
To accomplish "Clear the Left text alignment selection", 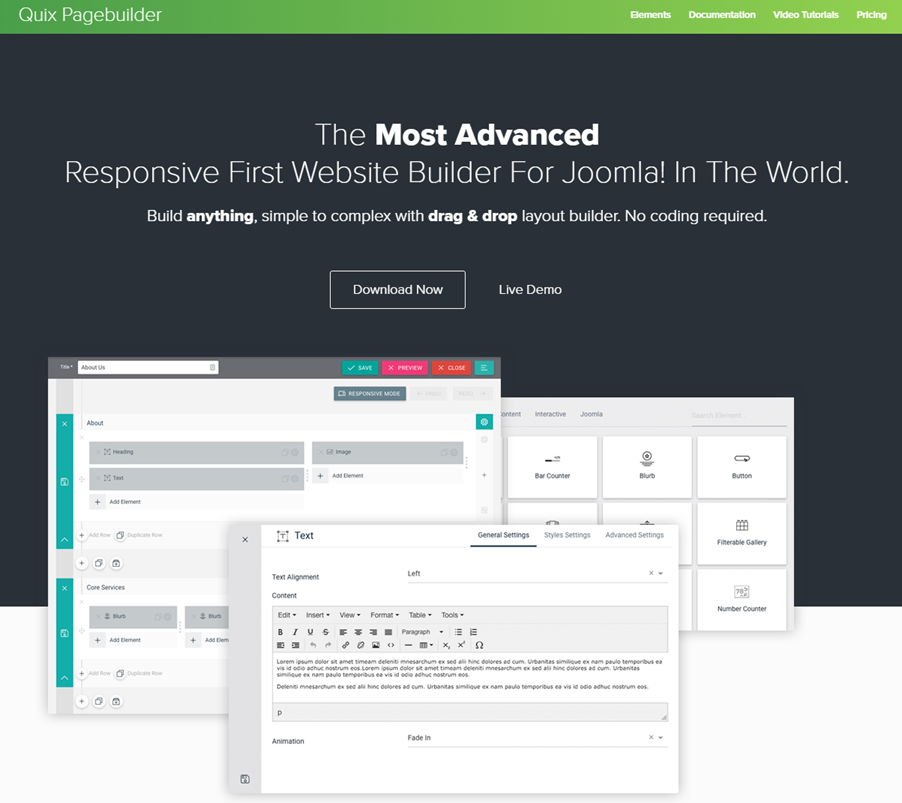I will (651, 573).
